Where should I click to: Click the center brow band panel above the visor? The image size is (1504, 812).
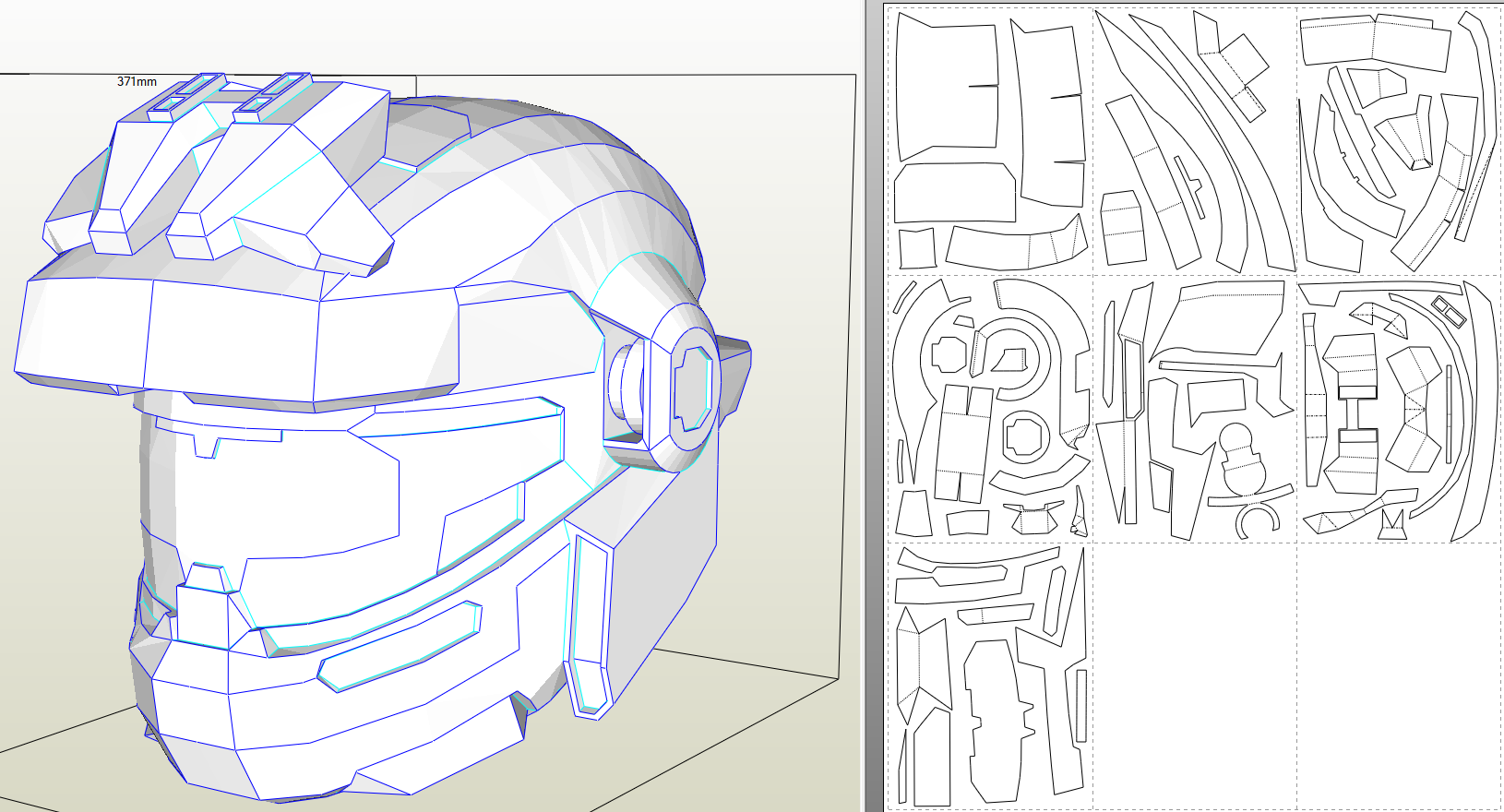(233, 341)
